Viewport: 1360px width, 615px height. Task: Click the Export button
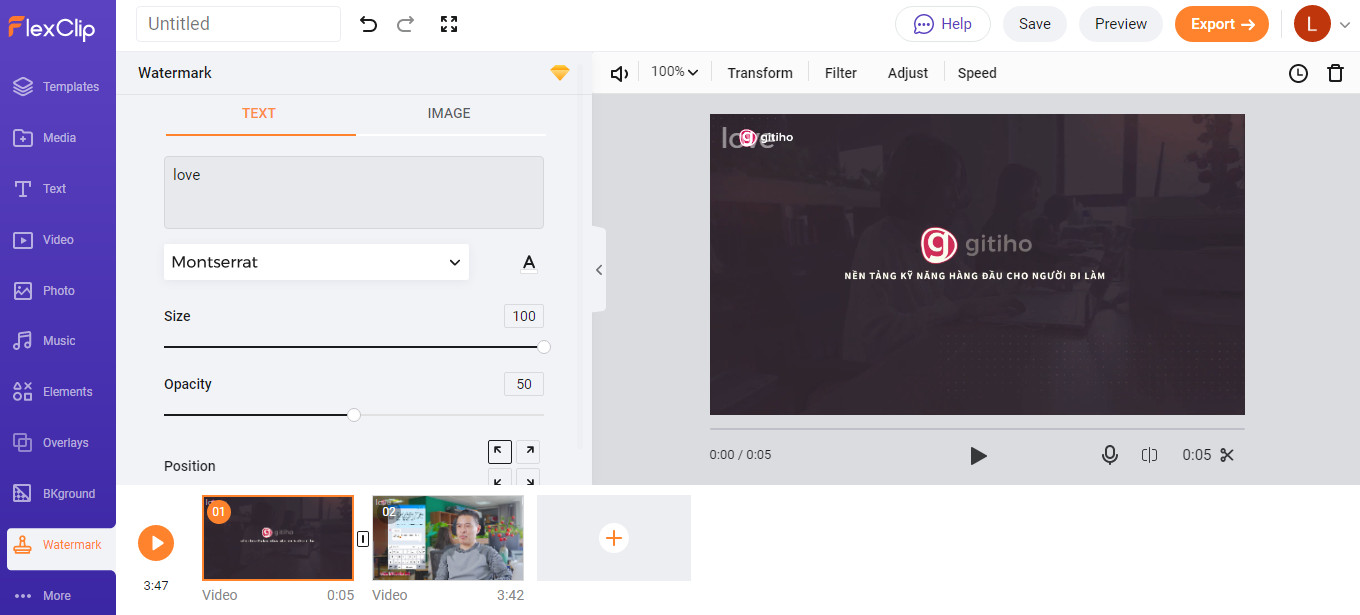point(1221,24)
